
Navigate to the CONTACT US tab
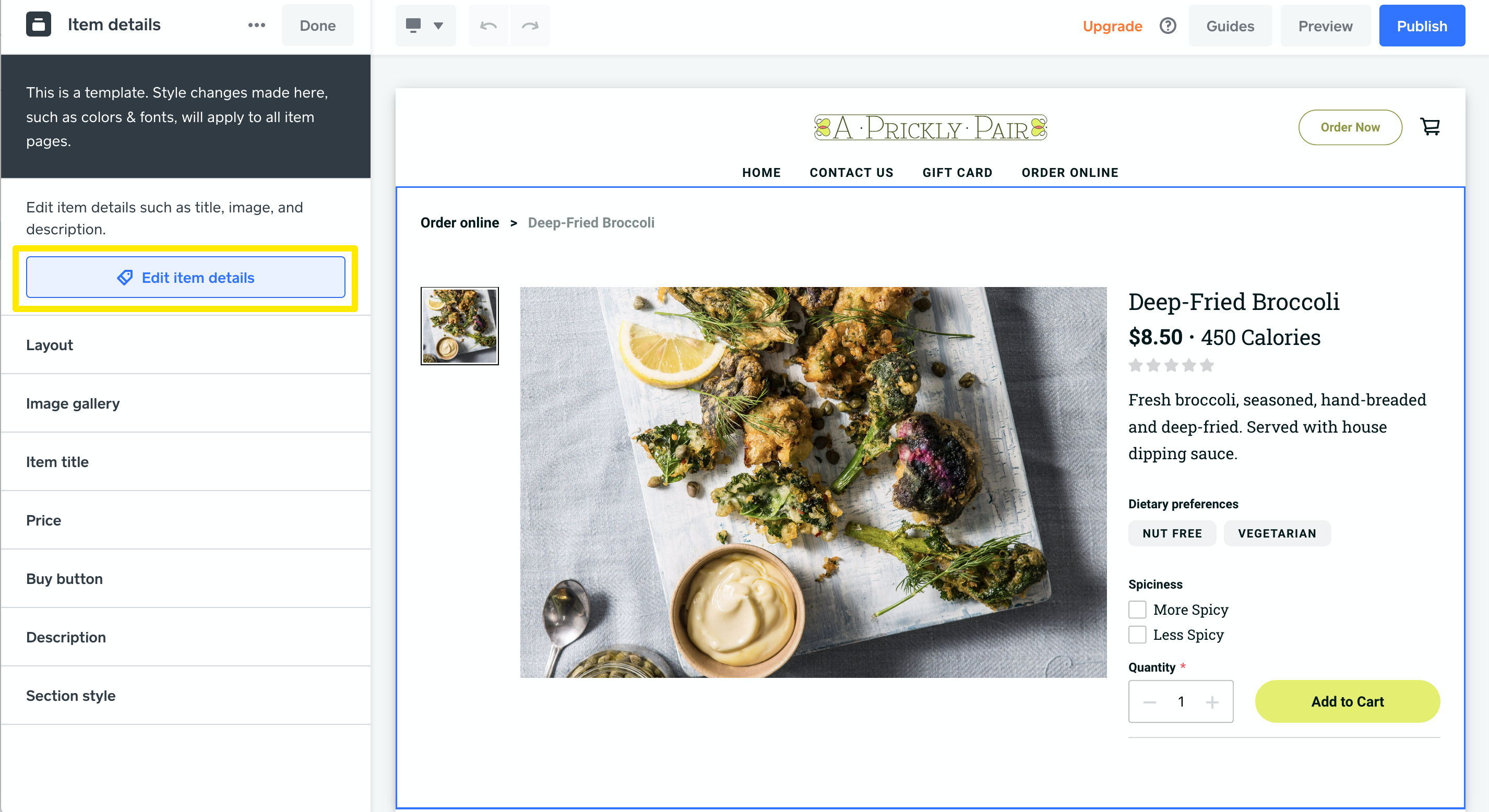pyautogui.click(x=851, y=172)
